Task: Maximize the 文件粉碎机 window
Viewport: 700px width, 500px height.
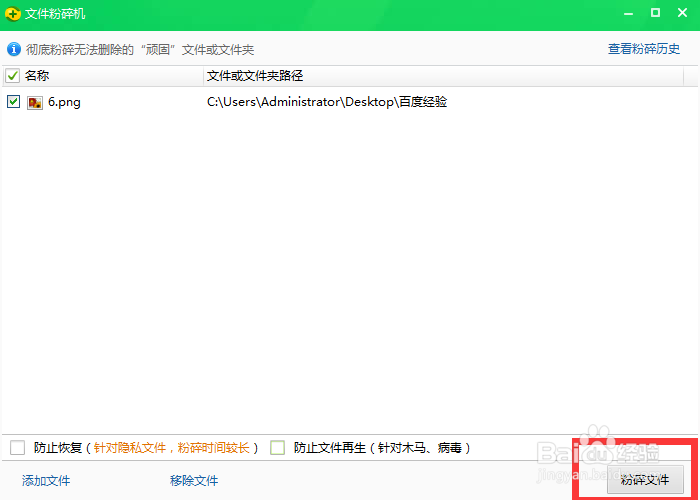Action: coord(655,13)
